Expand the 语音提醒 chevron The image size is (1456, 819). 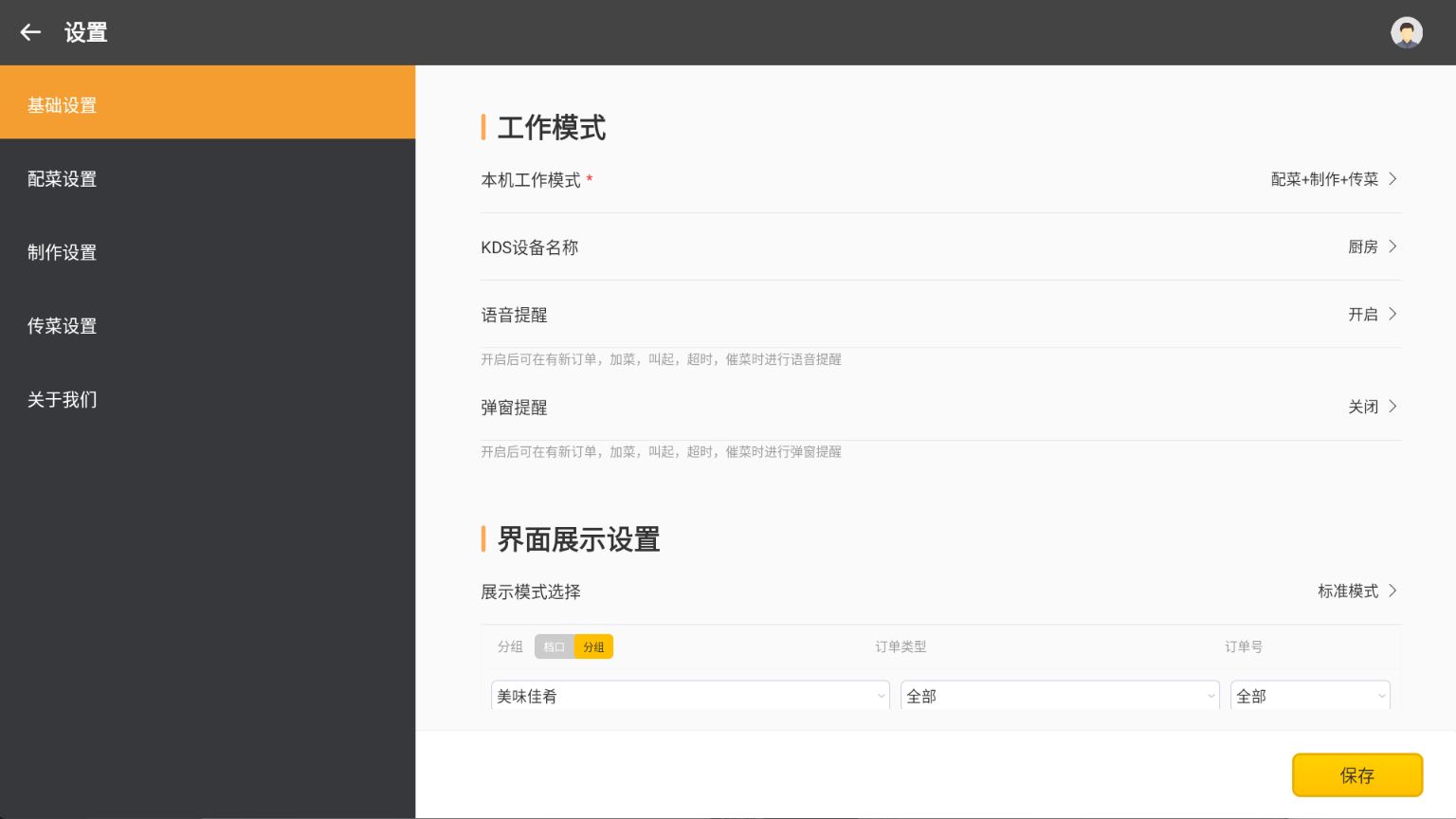coord(1392,314)
